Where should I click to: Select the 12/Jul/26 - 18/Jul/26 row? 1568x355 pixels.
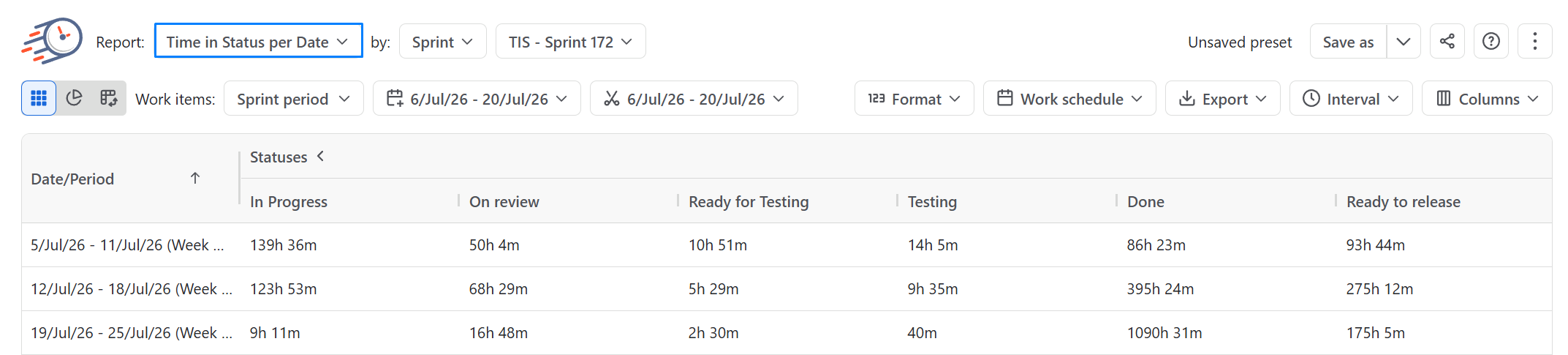tap(787, 288)
